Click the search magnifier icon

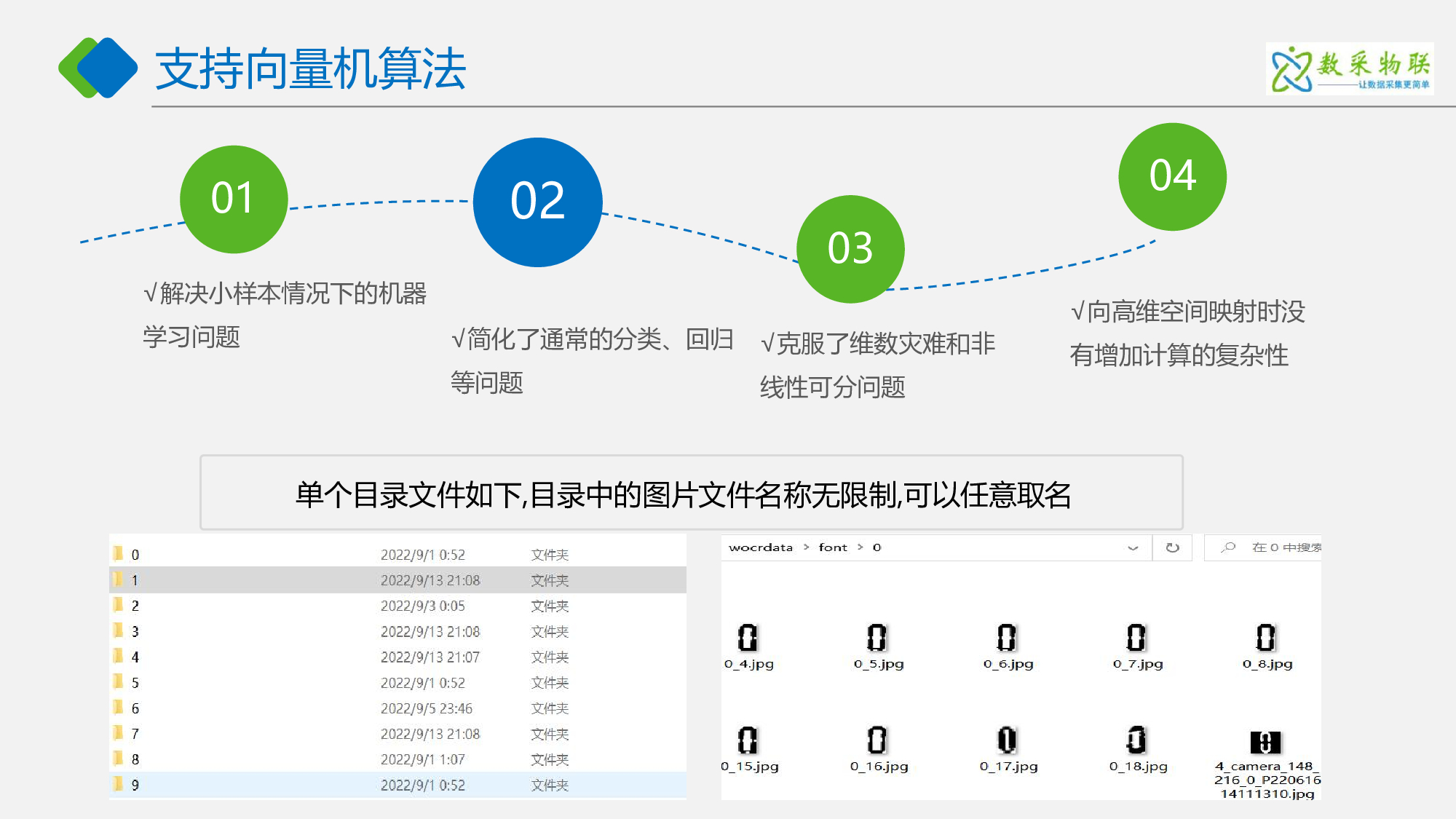(1229, 547)
